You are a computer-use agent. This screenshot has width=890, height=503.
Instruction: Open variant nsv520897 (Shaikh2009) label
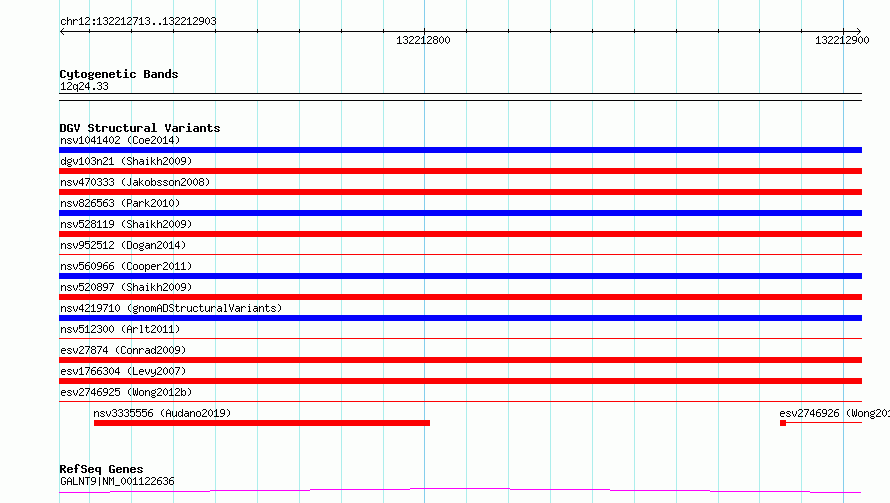[126, 287]
